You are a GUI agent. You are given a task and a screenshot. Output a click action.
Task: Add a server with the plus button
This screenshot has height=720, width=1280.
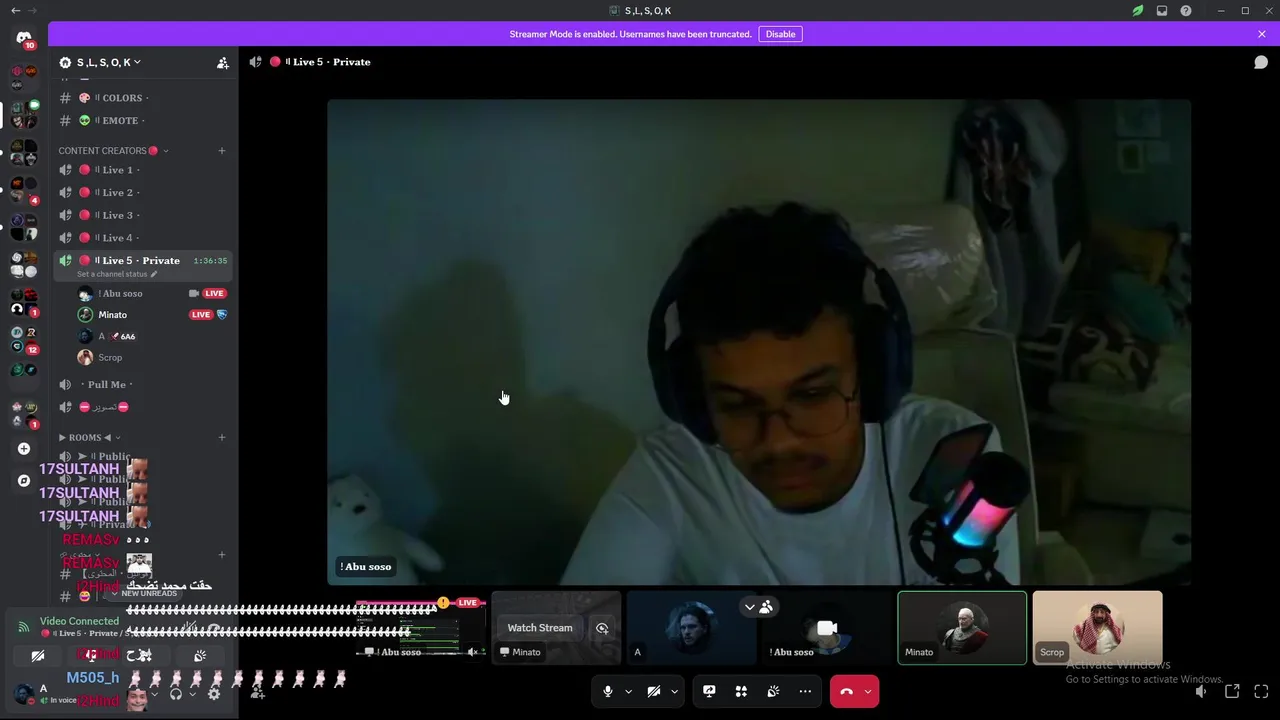coord(24,449)
